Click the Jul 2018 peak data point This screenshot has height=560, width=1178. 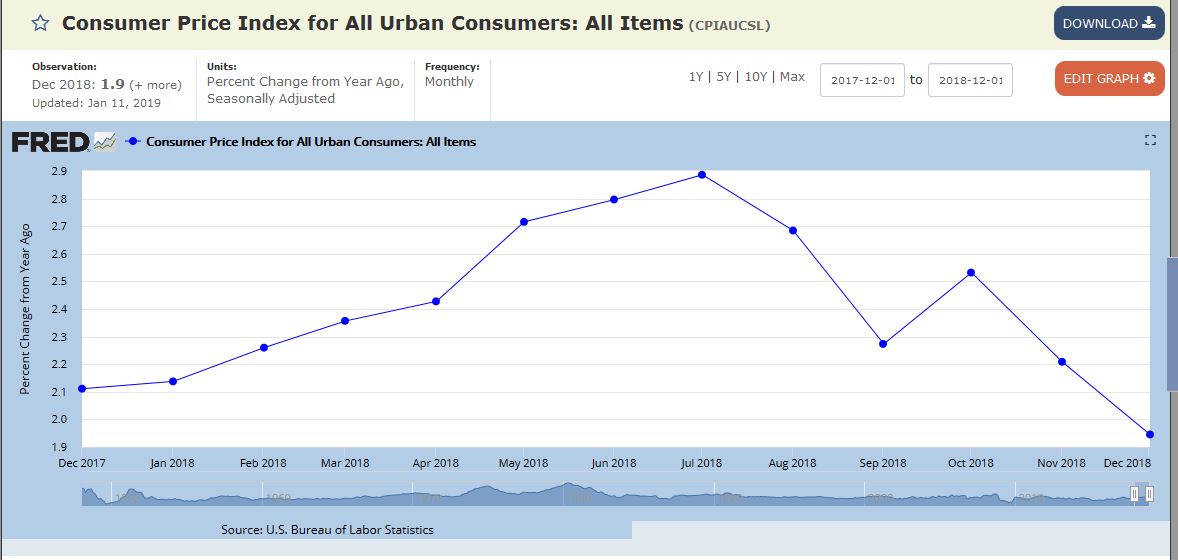pyautogui.click(x=702, y=175)
